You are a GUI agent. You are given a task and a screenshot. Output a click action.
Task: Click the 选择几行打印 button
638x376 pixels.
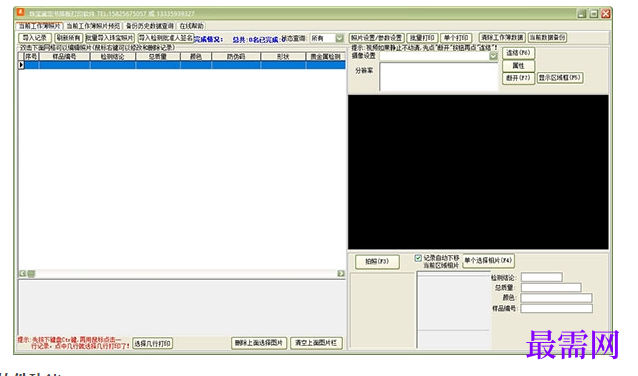(x=153, y=343)
